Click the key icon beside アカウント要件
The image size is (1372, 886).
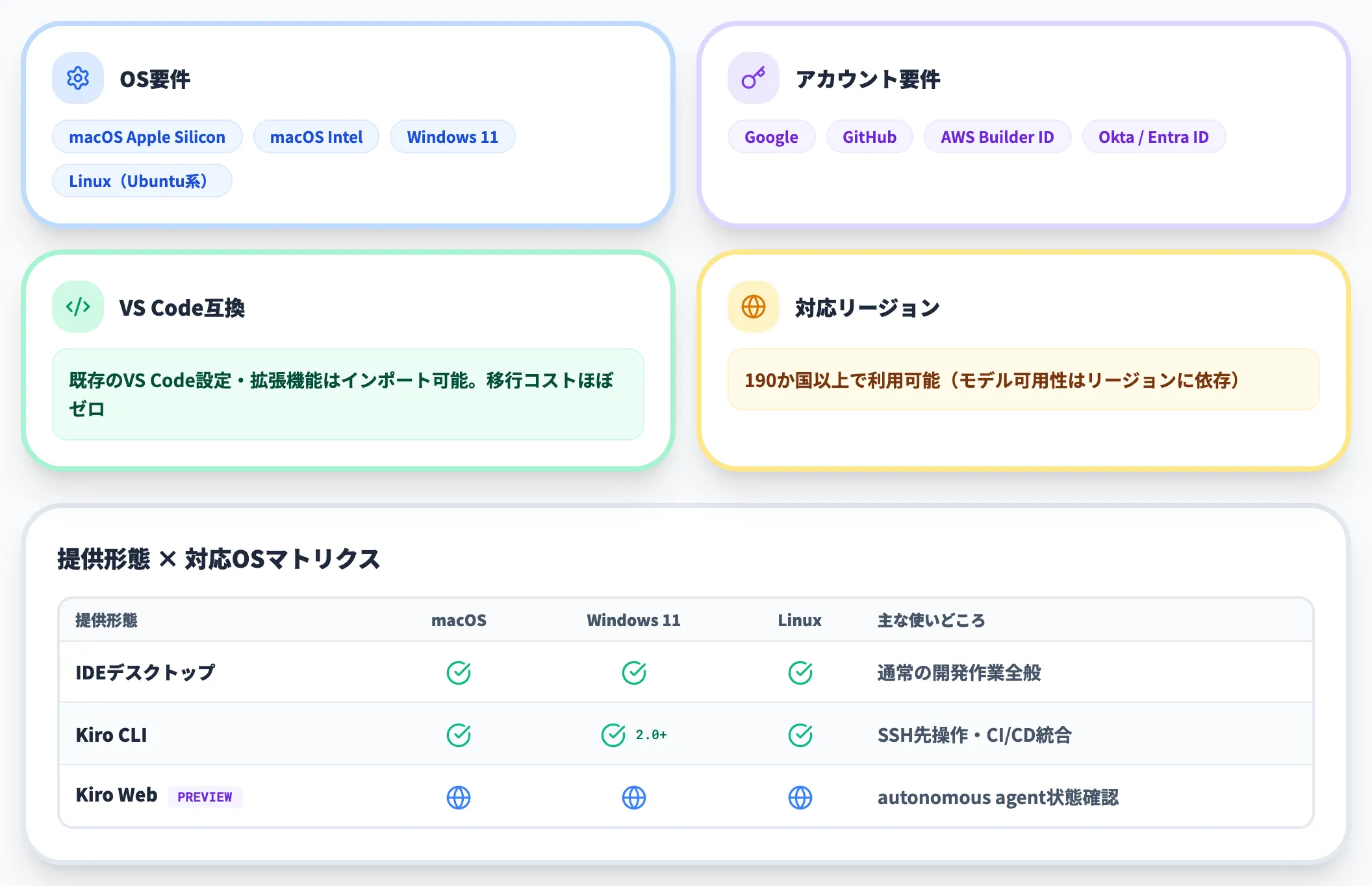pos(754,78)
